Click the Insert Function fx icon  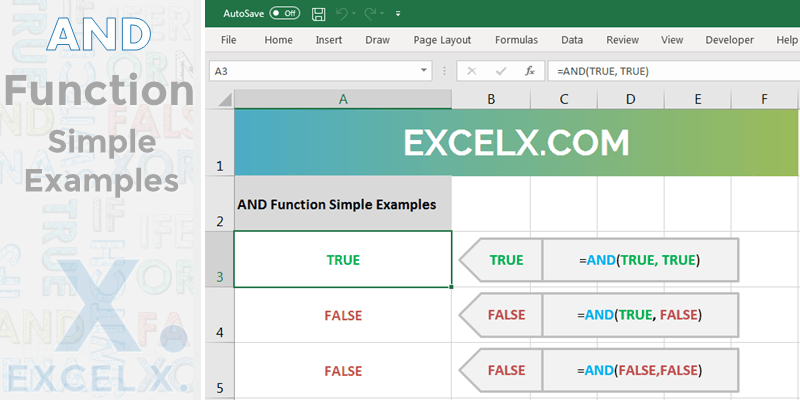(x=530, y=71)
